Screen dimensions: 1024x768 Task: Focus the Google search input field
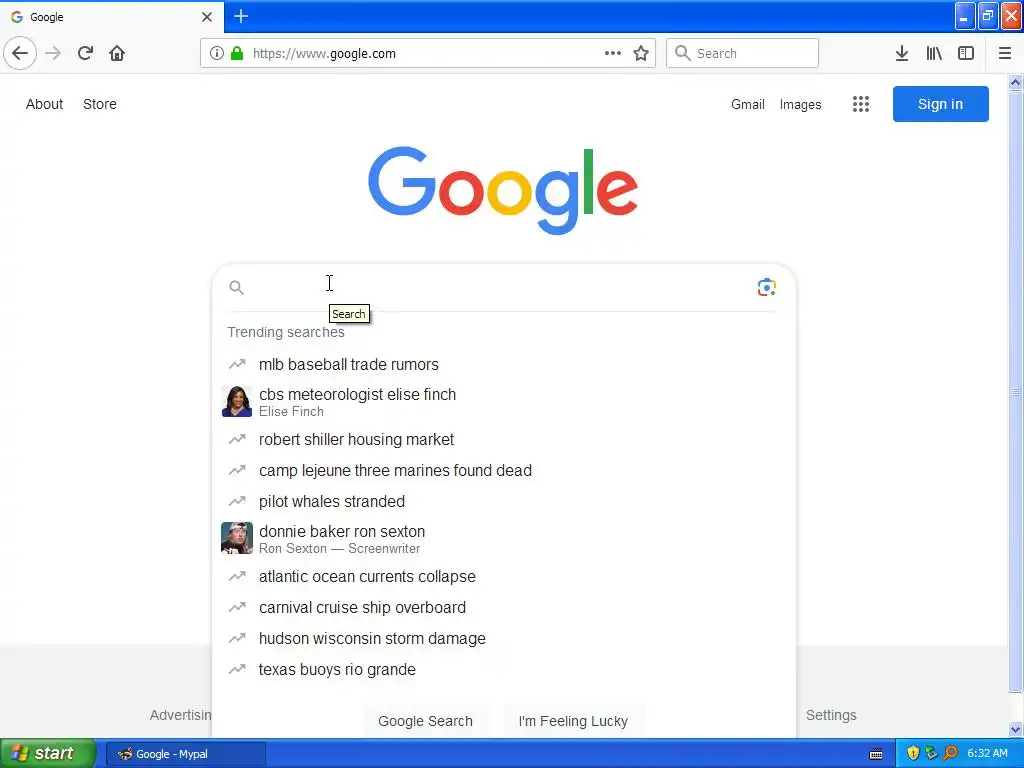(500, 287)
